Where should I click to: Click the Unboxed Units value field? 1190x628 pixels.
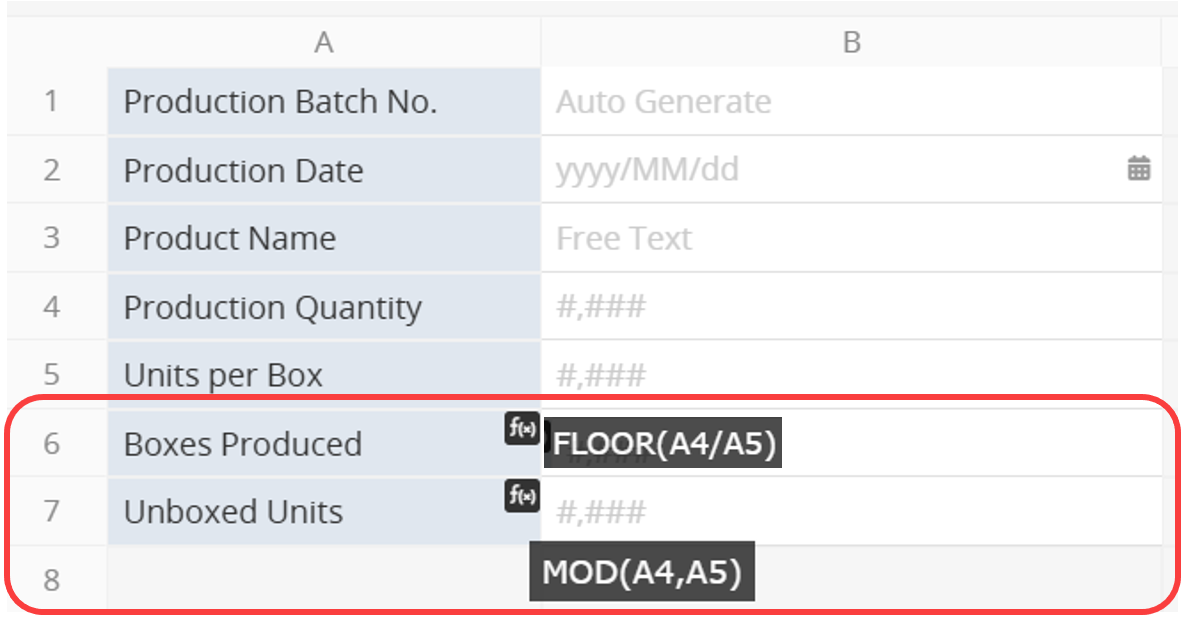click(x=900, y=512)
